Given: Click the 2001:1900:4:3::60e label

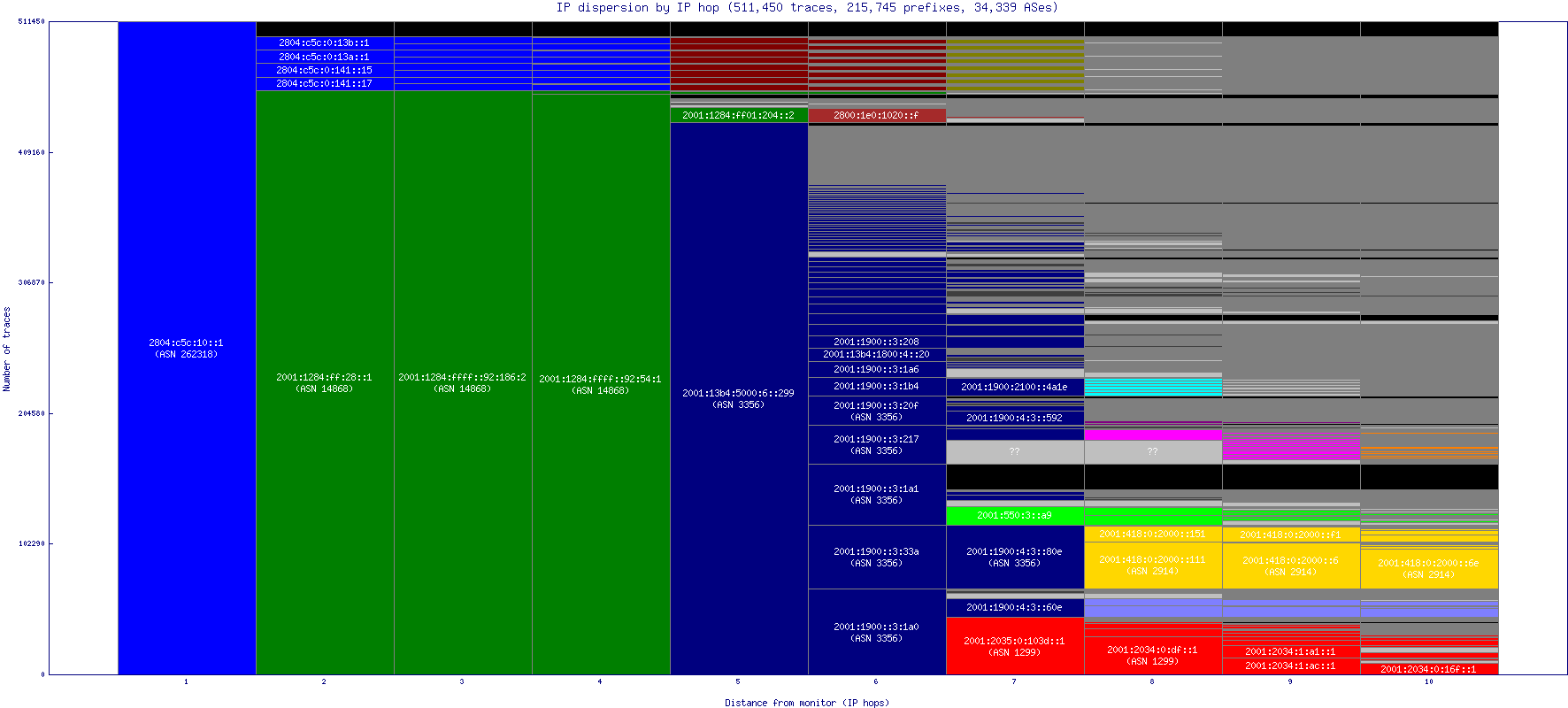Looking at the screenshot, I should (x=1014, y=607).
